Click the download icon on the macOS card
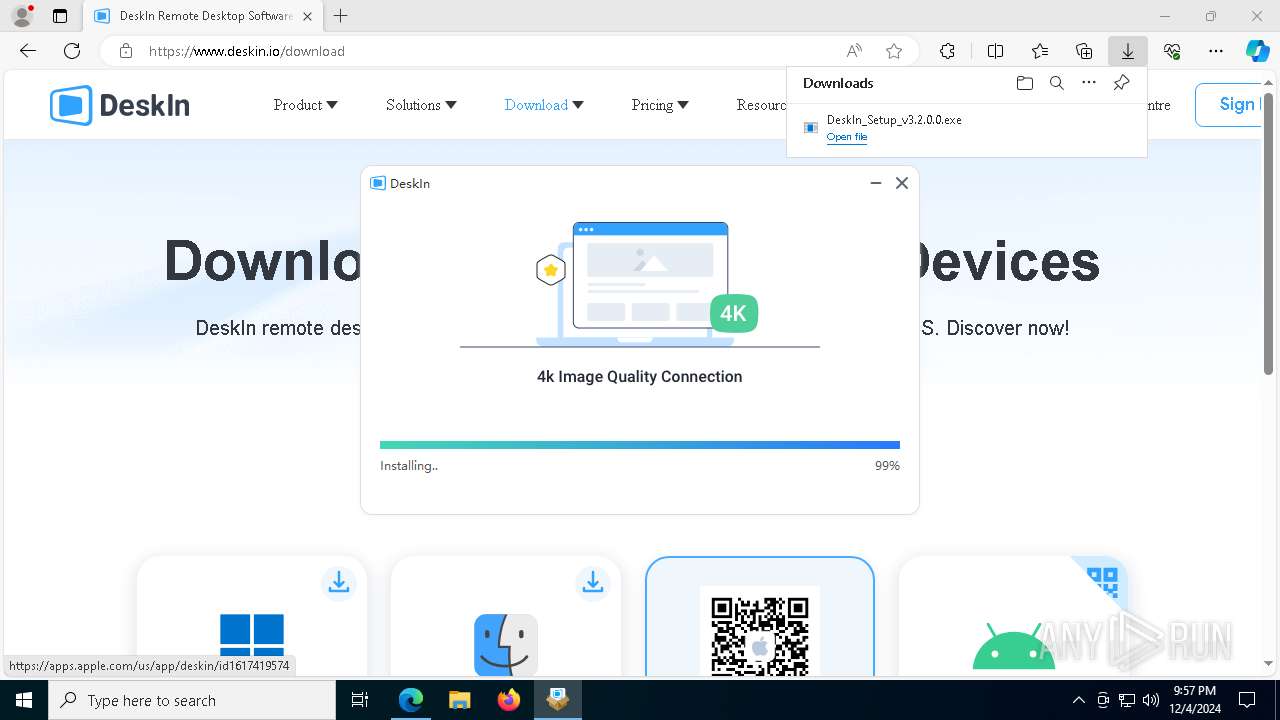The image size is (1280, 720). [593, 583]
